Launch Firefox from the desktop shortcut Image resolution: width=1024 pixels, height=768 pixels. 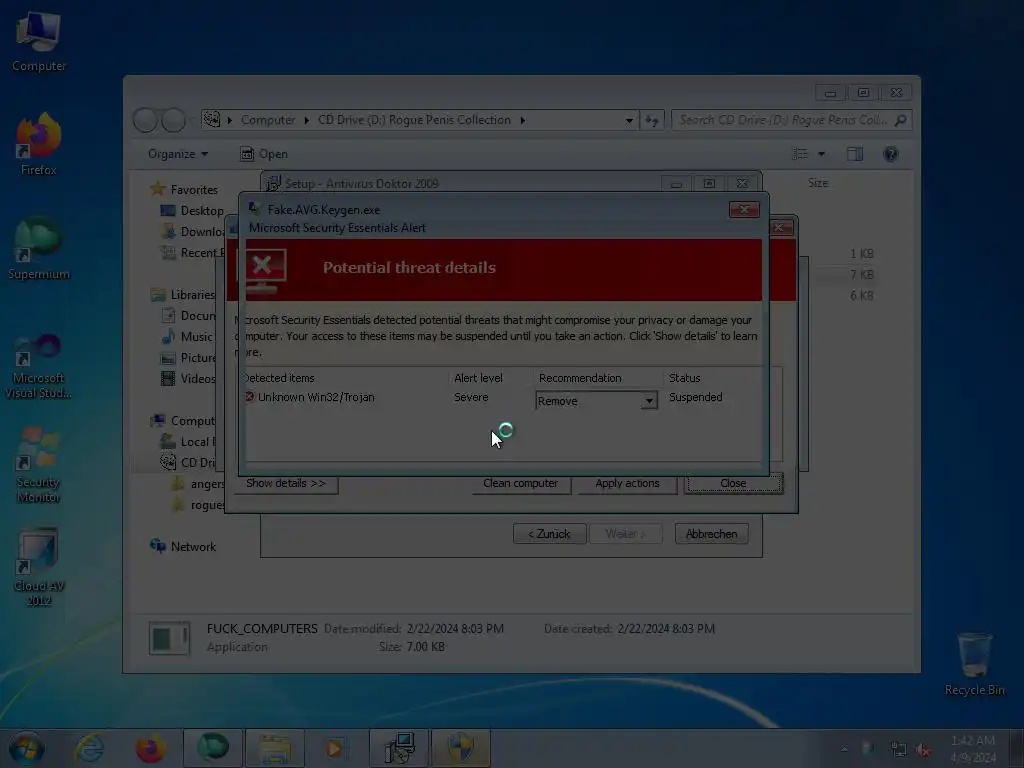pyautogui.click(x=39, y=145)
